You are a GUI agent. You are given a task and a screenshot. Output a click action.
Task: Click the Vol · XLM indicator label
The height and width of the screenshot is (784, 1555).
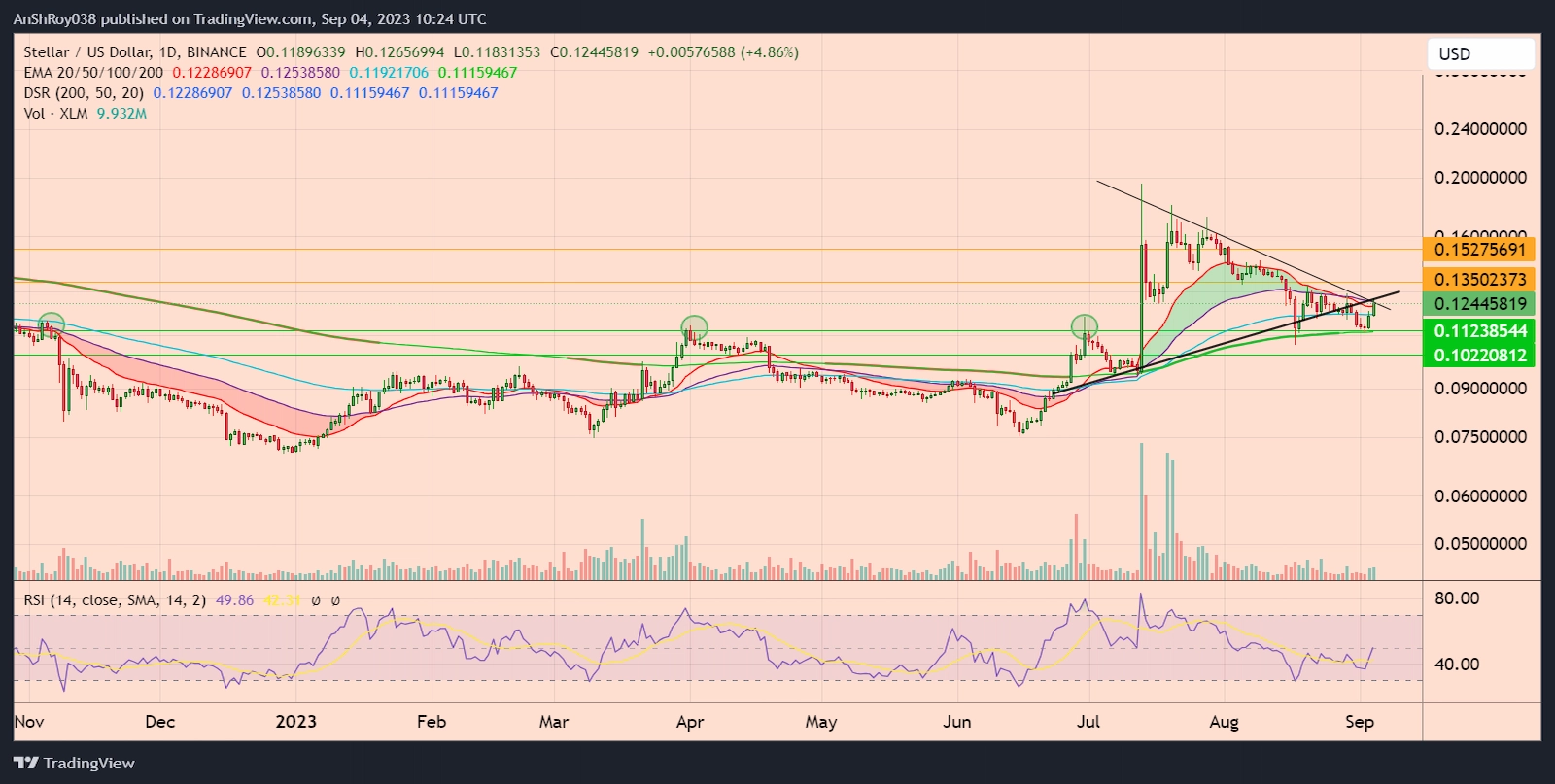55,114
